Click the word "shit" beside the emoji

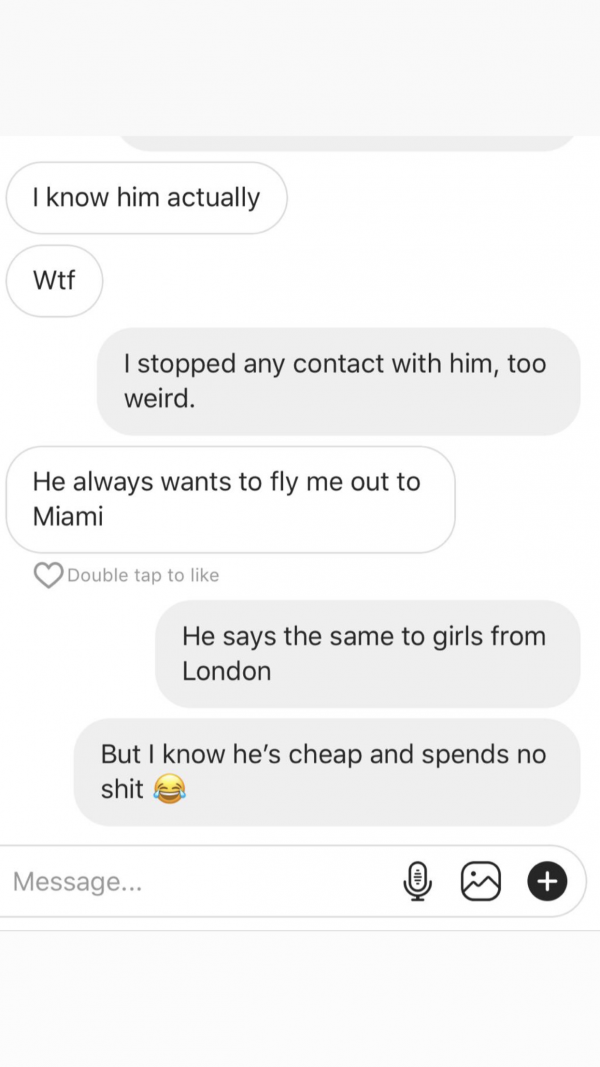[122, 789]
